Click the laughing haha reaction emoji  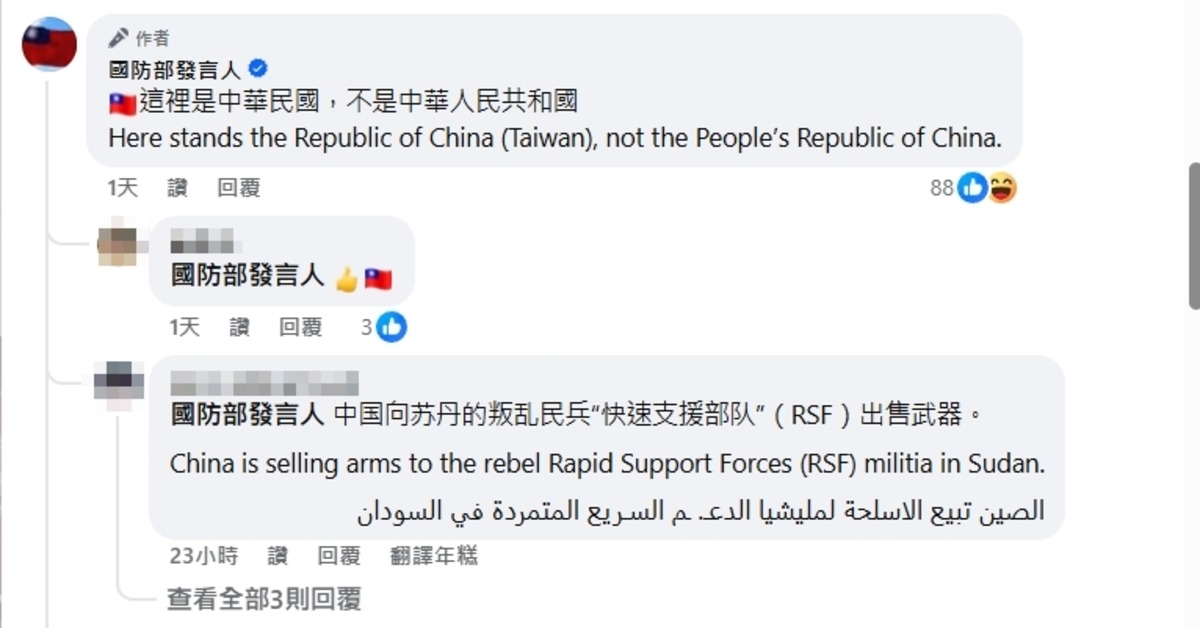pyautogui.click(x=1002, y=187)
